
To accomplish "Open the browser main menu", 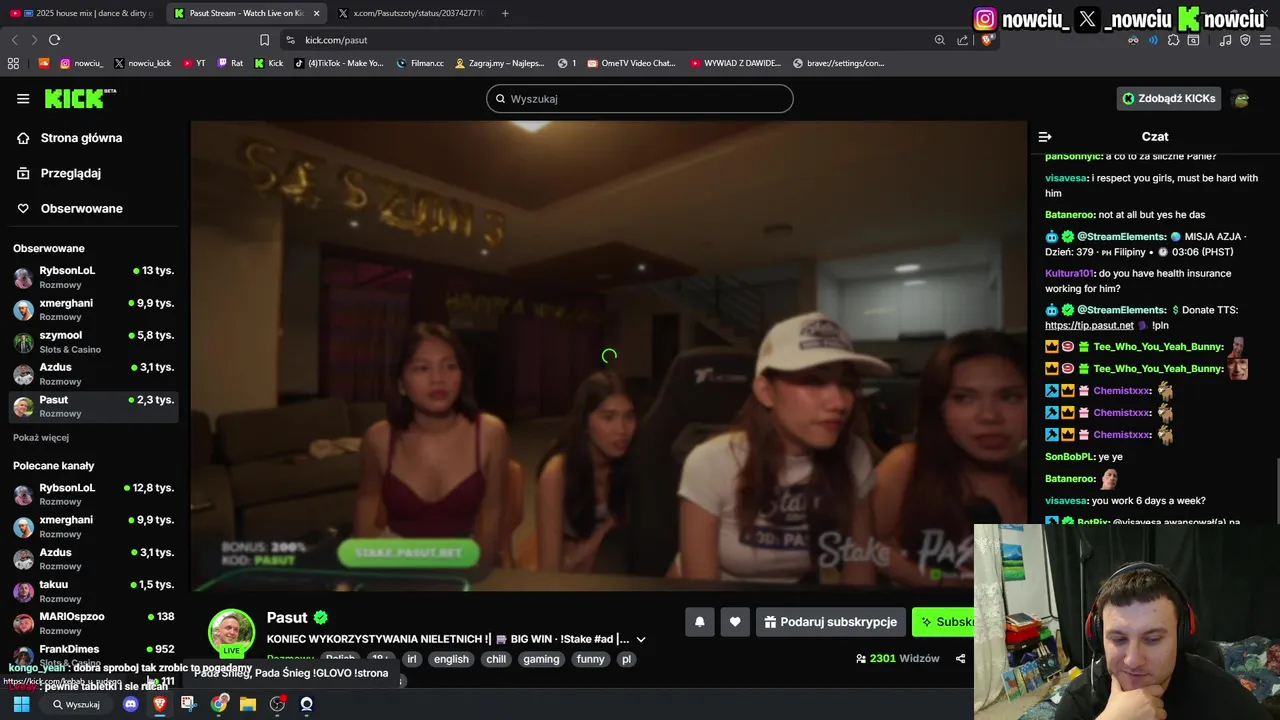I will coord(1265,40).
